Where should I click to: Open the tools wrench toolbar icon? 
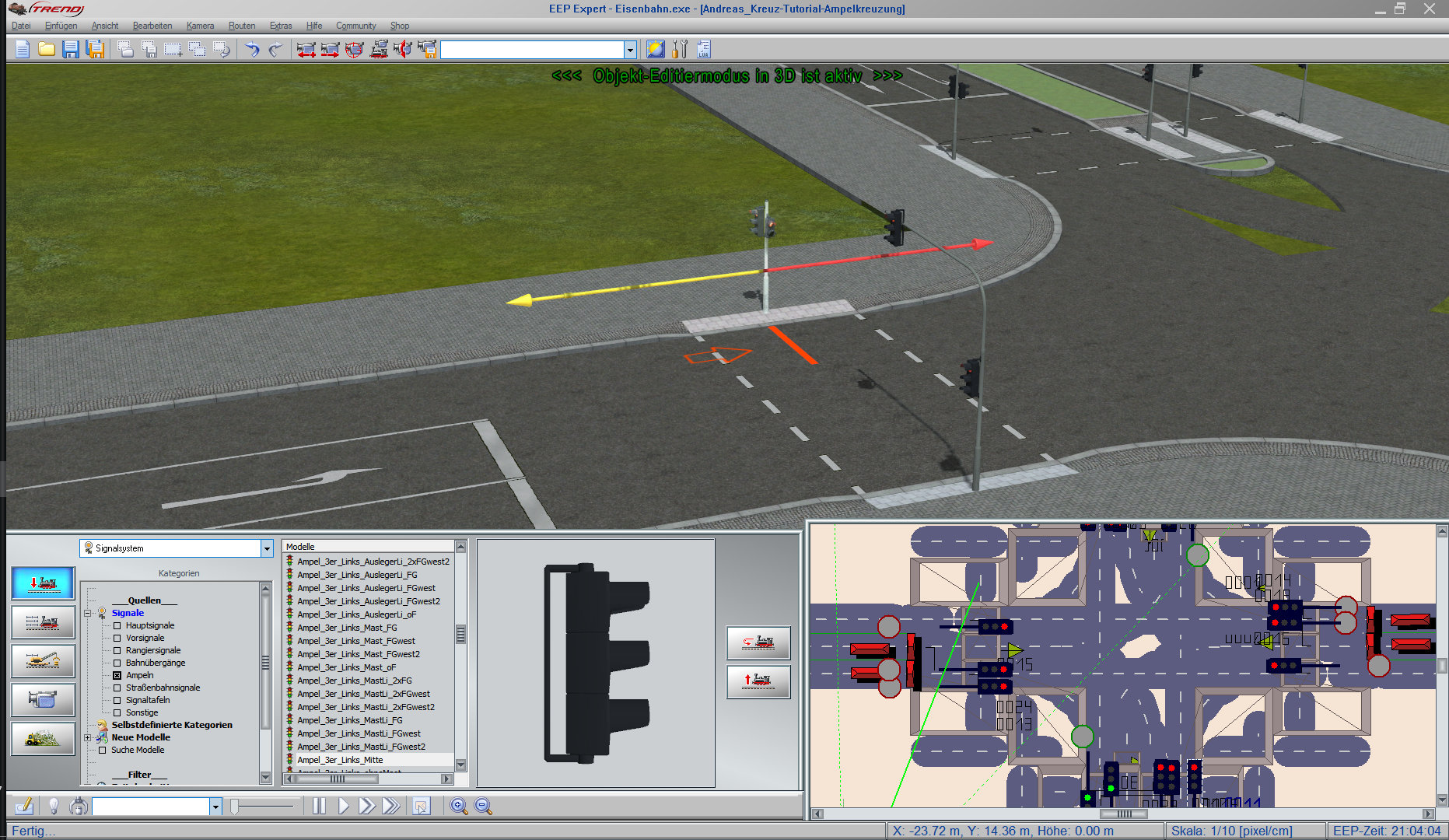pyautogui.click(x=680, y=50)
